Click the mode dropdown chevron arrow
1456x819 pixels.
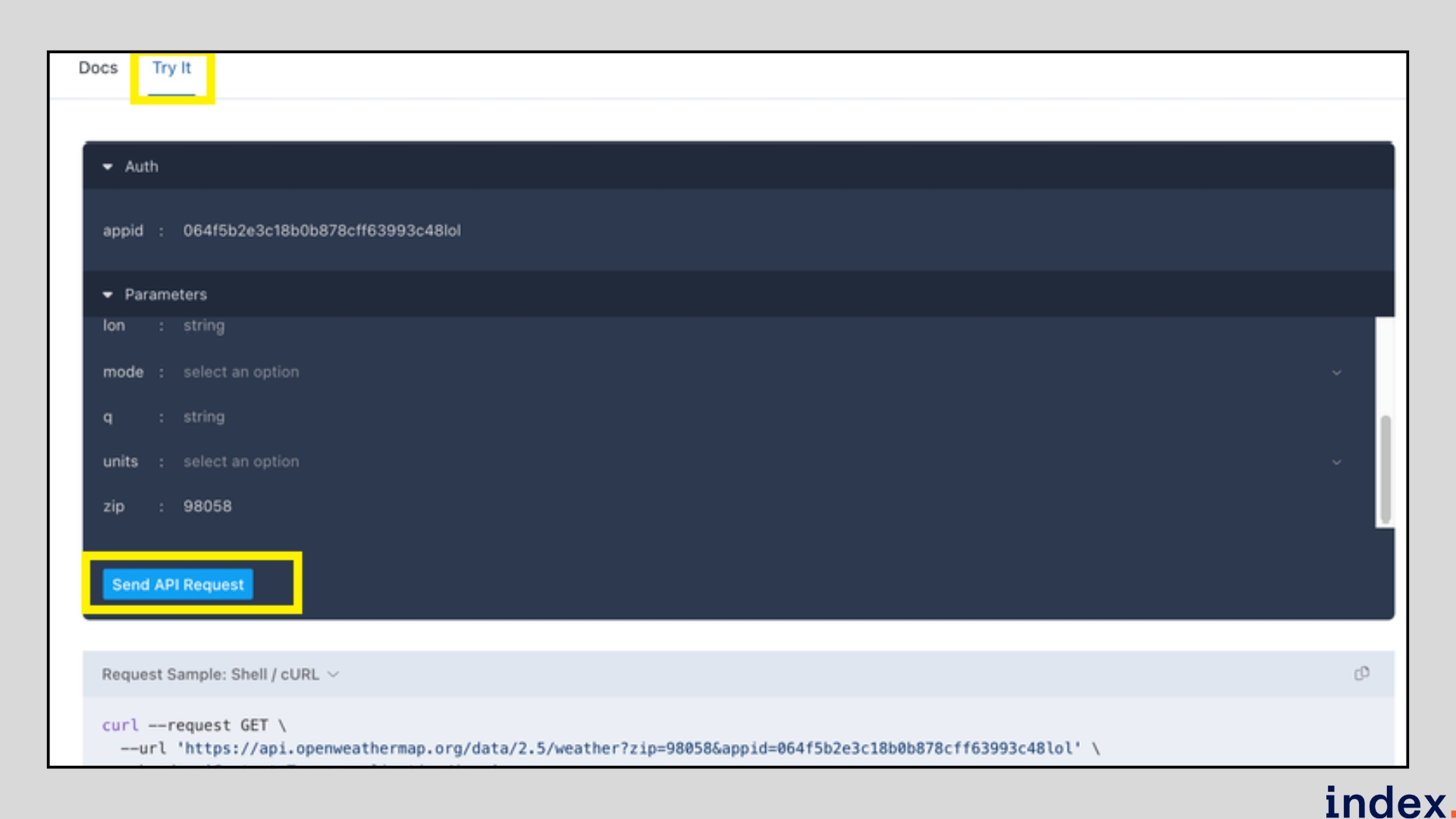[1336, 372]
